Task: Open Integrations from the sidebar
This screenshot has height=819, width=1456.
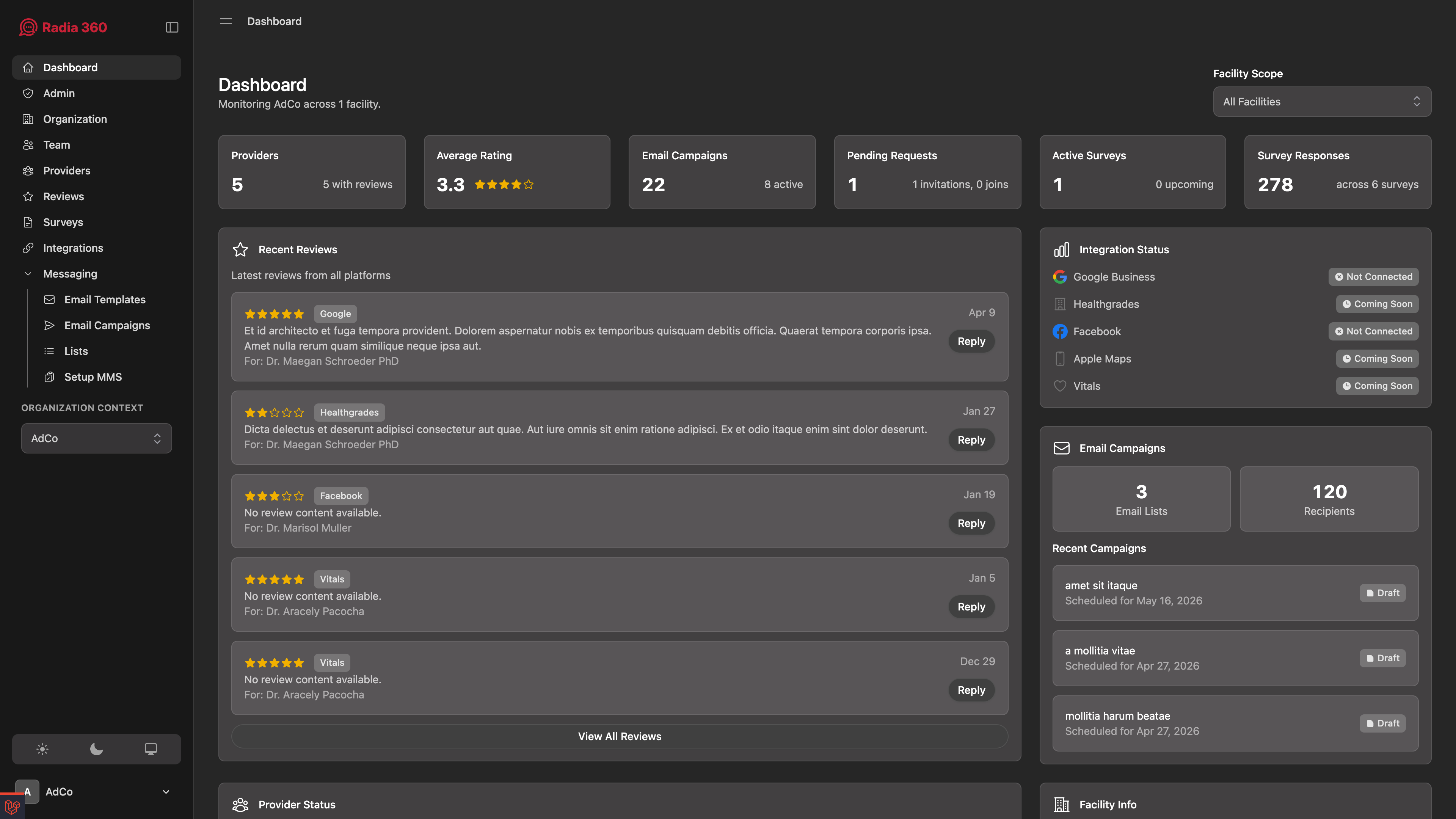Action: [x=73, y=248]
